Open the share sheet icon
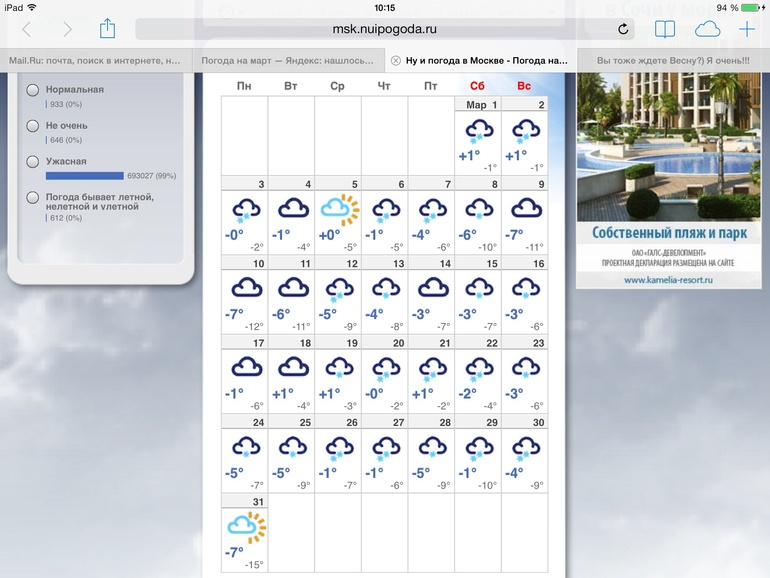The image size is (770, 578). click(x=107, y=28)
